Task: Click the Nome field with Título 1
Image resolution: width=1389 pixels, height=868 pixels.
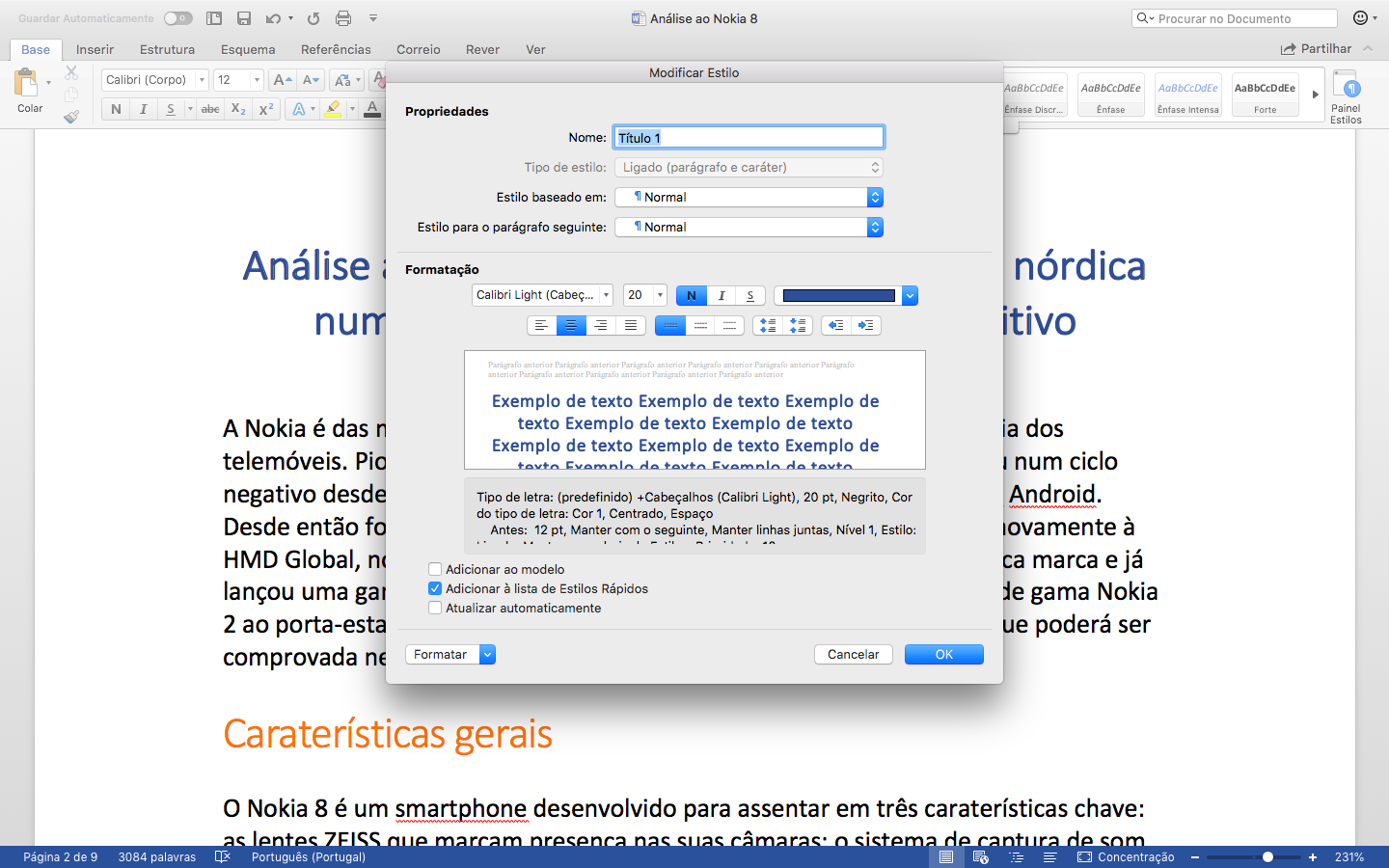Action: [x=749, y=138]
